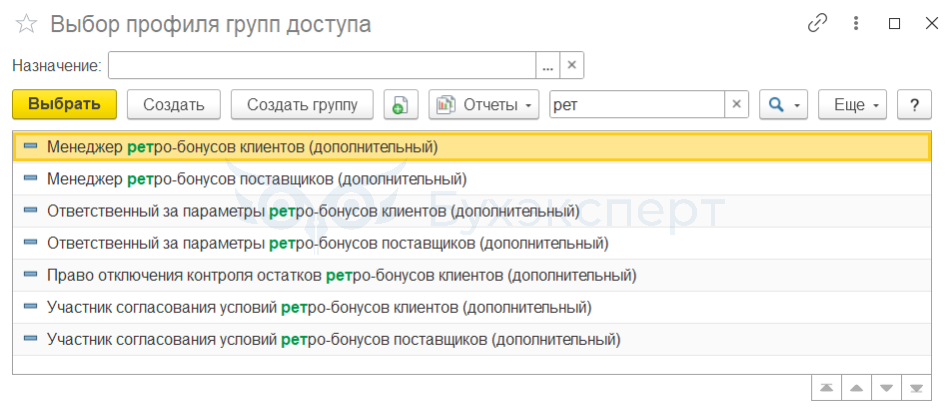Open help with the question mark
The width and height of the screenshot is (950, 412).
click(914, 105)
